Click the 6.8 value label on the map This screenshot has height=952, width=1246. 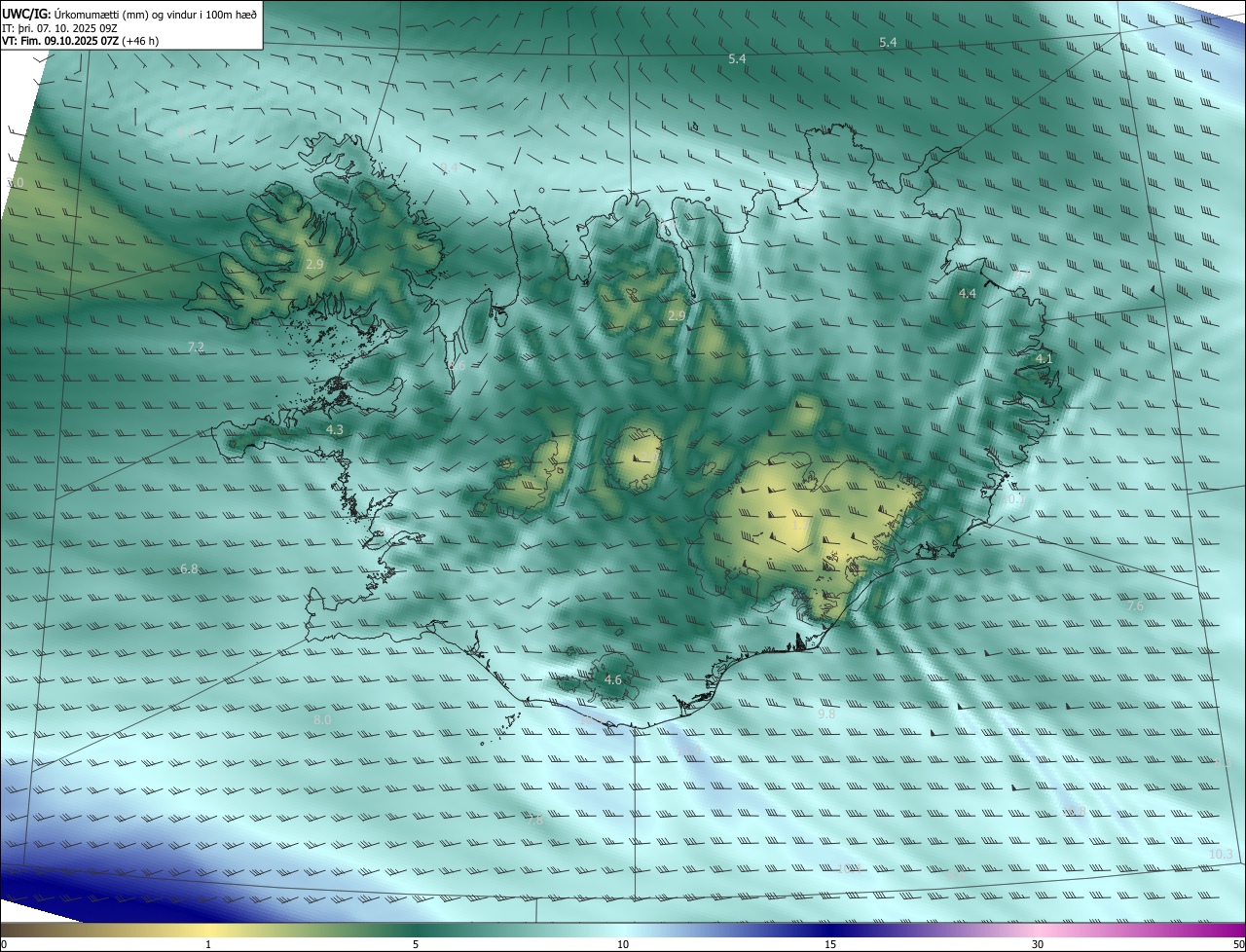[190, 568]
